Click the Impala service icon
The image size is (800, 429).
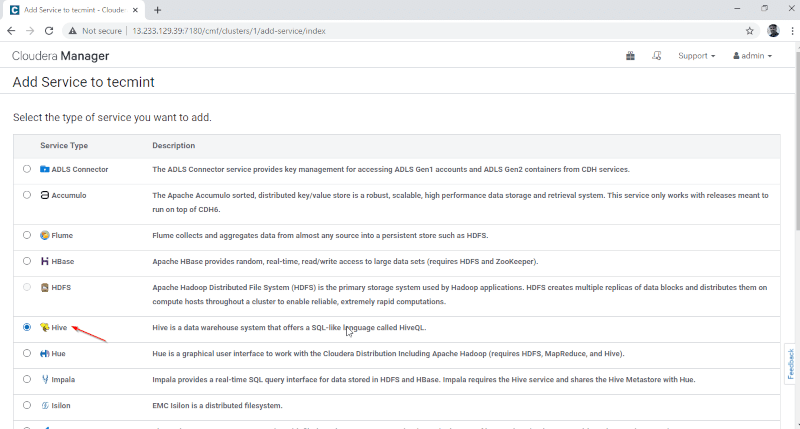pyautogui.click(x=45, y=379)
